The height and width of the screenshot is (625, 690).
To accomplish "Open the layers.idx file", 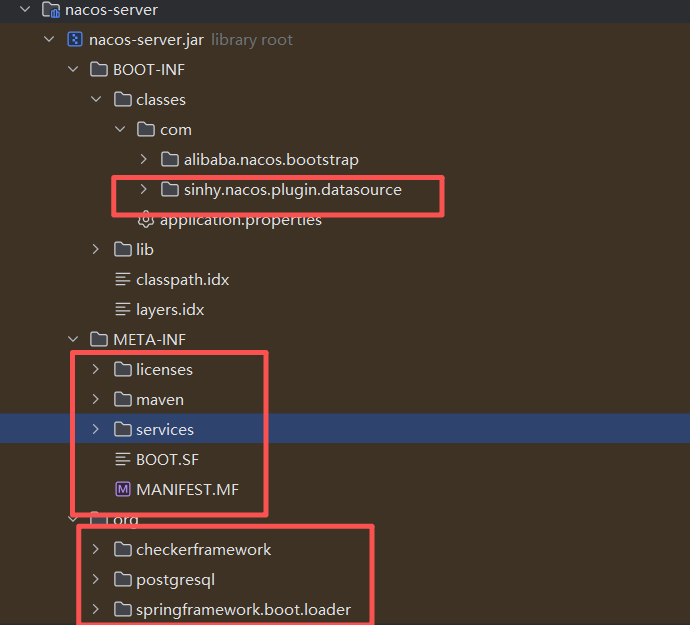I will (170, 310).
